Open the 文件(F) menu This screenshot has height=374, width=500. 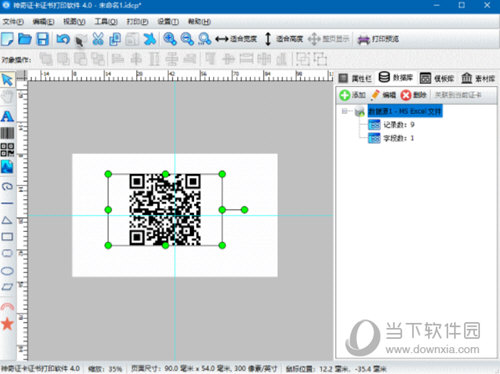tap(13, 22)
